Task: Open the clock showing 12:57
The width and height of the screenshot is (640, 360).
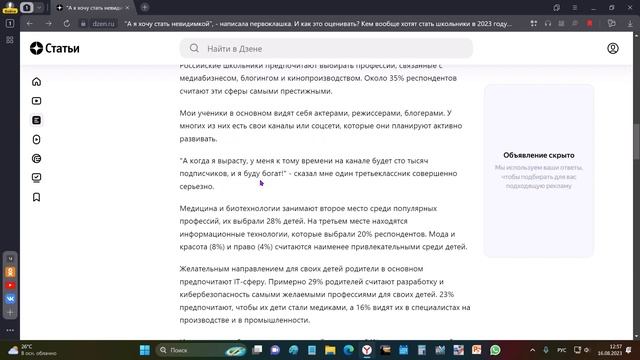Action: point(610,350)
